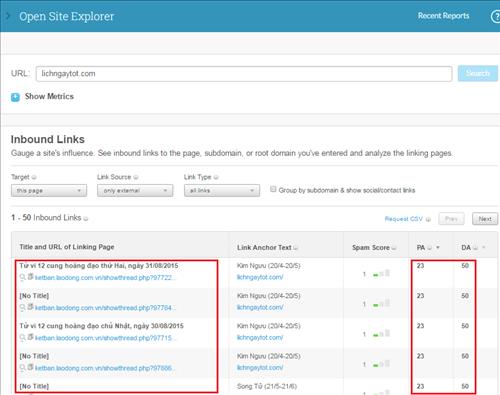The image size is (500, 395).
Task: Click the Prev page button
Action: coord(451,219)
